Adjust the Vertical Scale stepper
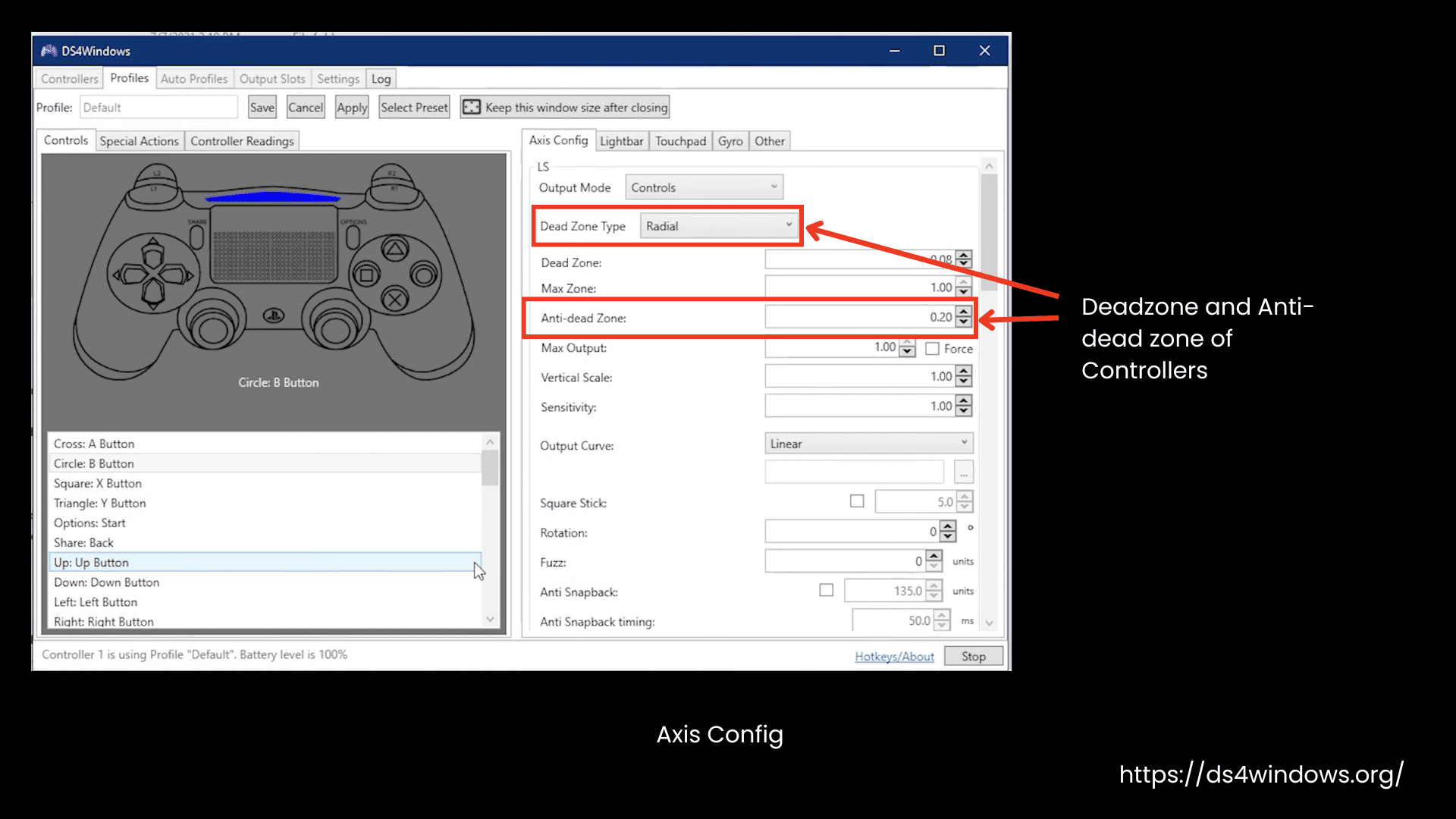 tap(963, 376)
